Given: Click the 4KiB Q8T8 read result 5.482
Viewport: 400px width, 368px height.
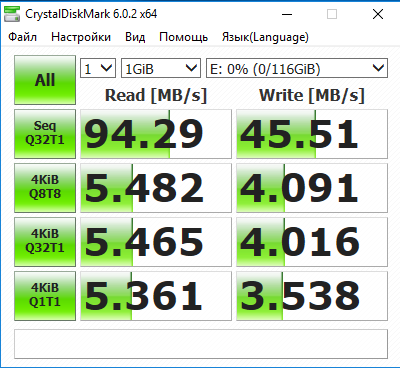Looking at the screenshot, I should click(156, 188).
